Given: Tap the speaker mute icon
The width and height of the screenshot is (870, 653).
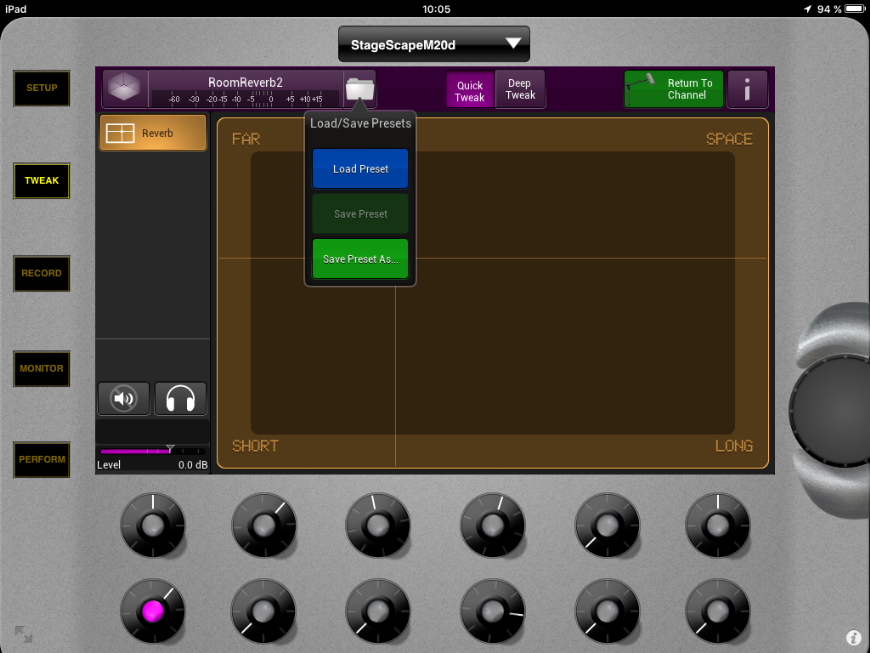Looking at the screenshot, I should pyautogui.click(x=124, y=399).
